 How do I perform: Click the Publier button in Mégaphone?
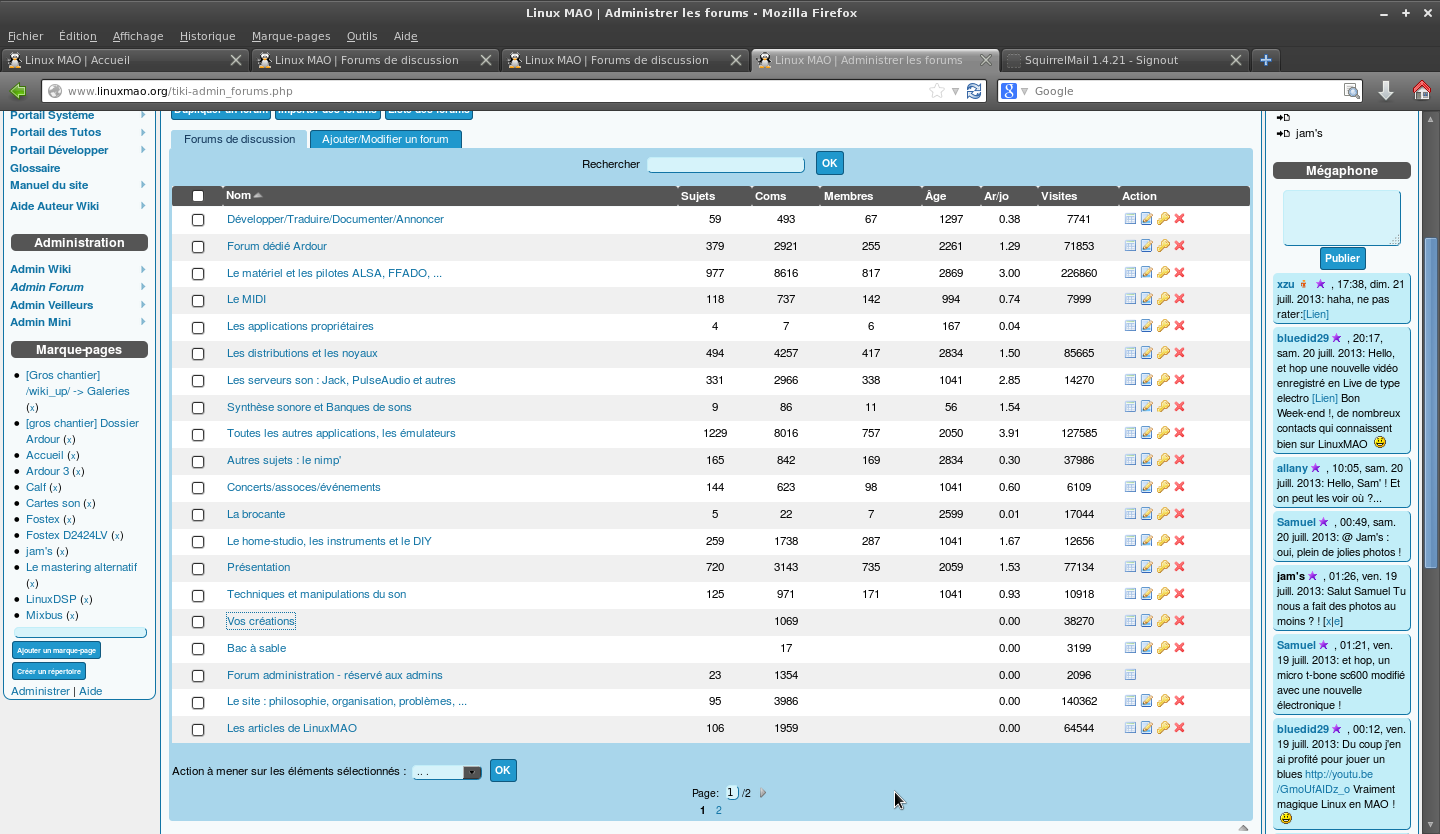(x=1342, y=258)
